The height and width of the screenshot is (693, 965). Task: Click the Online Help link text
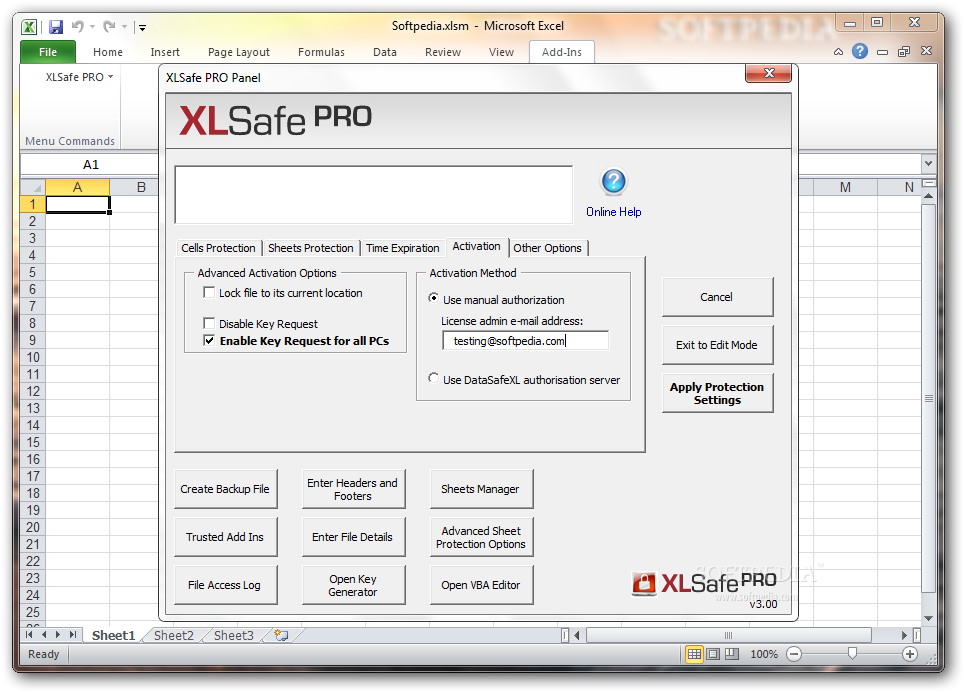(x=614, y=212)
